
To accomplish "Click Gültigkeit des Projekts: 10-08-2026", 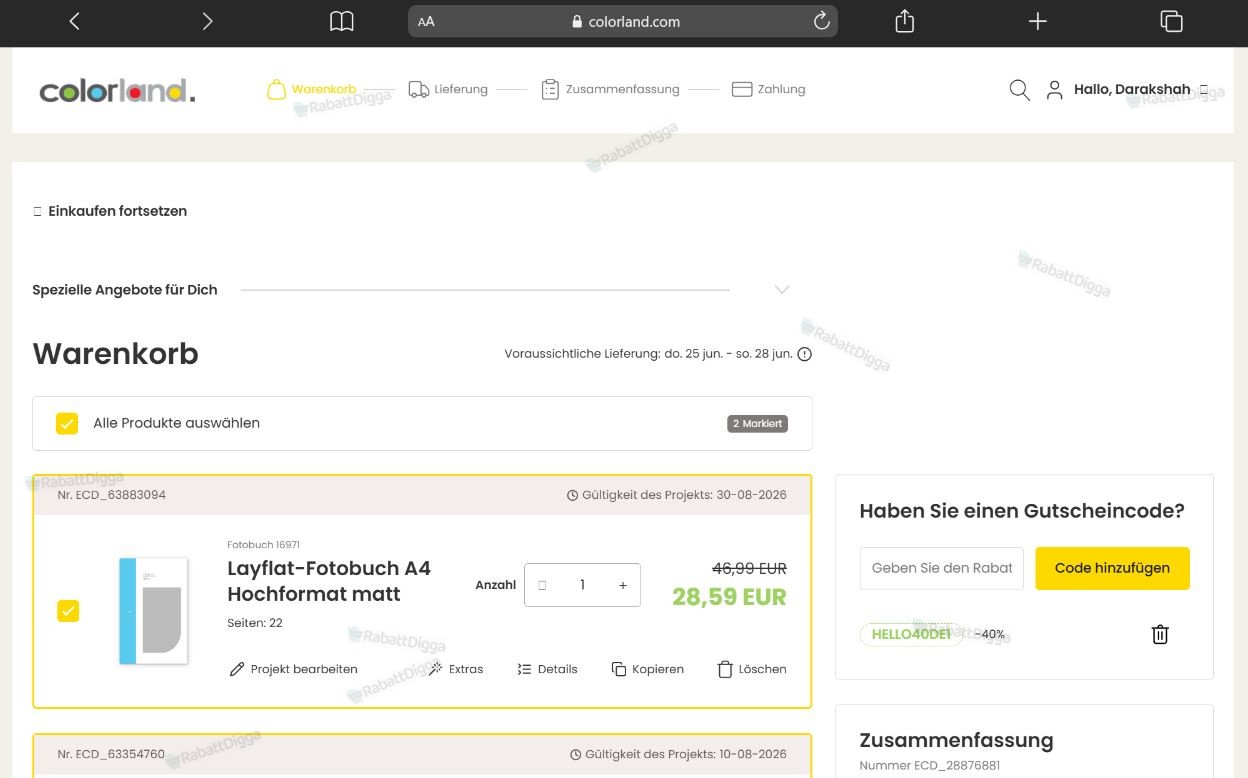I will coord(678,754).
